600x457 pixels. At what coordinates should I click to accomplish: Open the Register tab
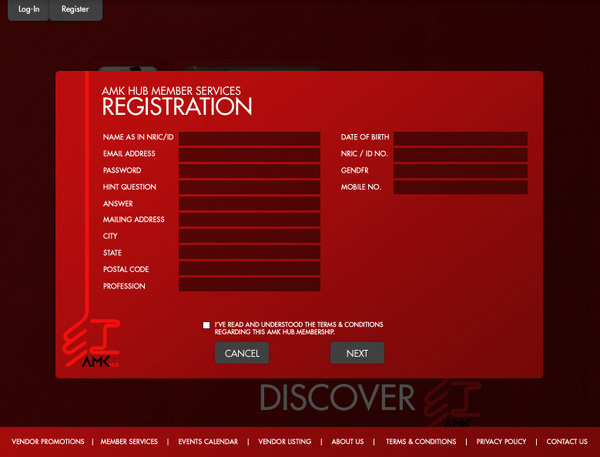(75, 10)
